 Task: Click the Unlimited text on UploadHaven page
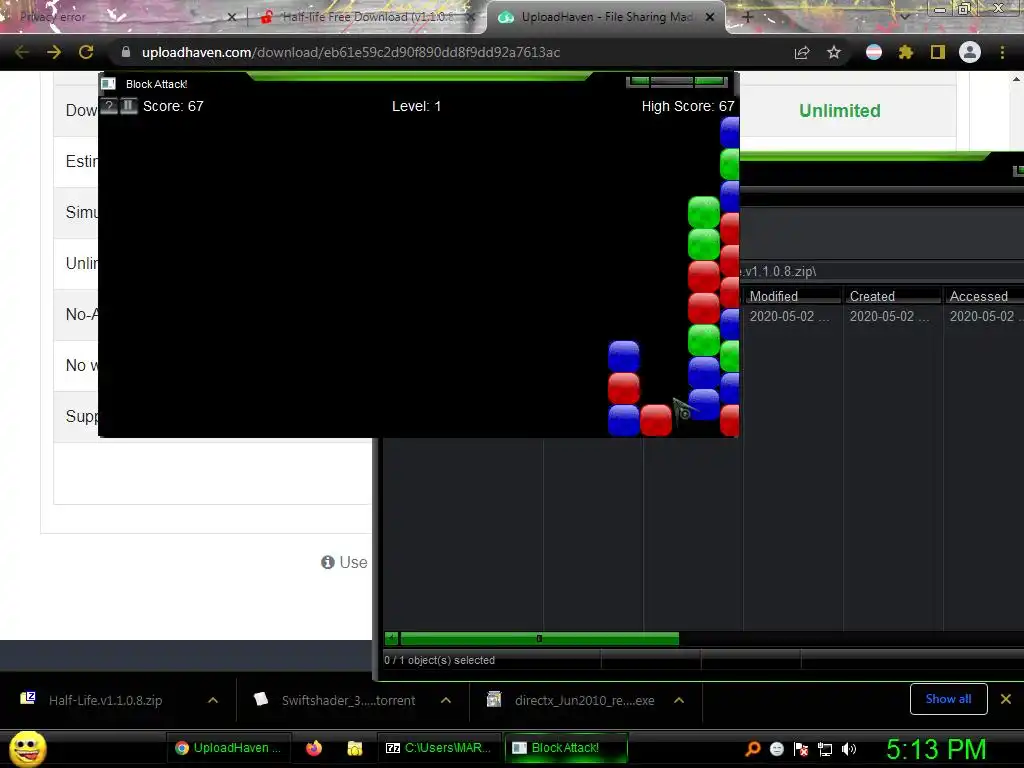pyautogui.click(x=840, y=110)
